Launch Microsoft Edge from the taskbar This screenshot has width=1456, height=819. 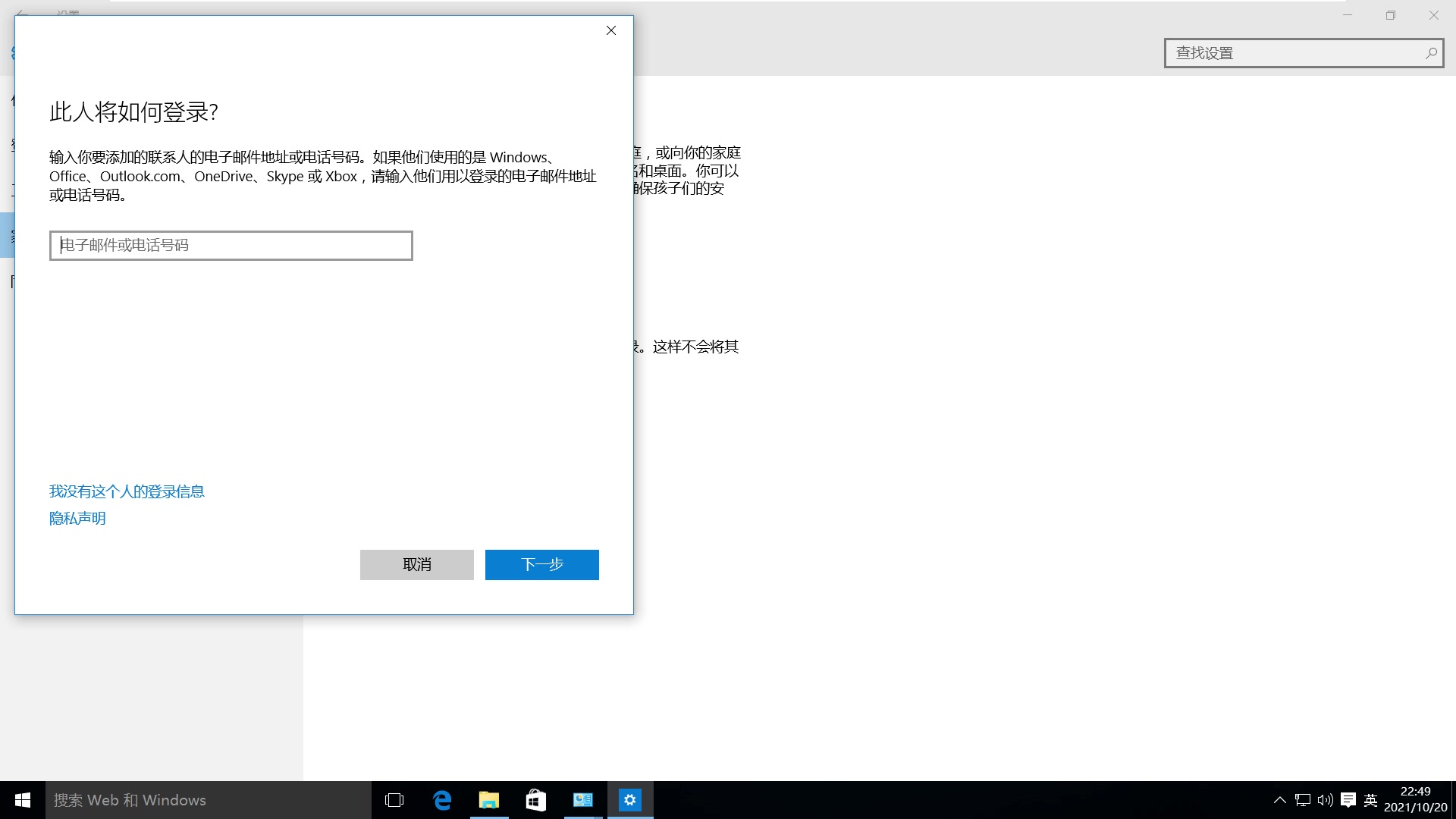tap(442, 800)
